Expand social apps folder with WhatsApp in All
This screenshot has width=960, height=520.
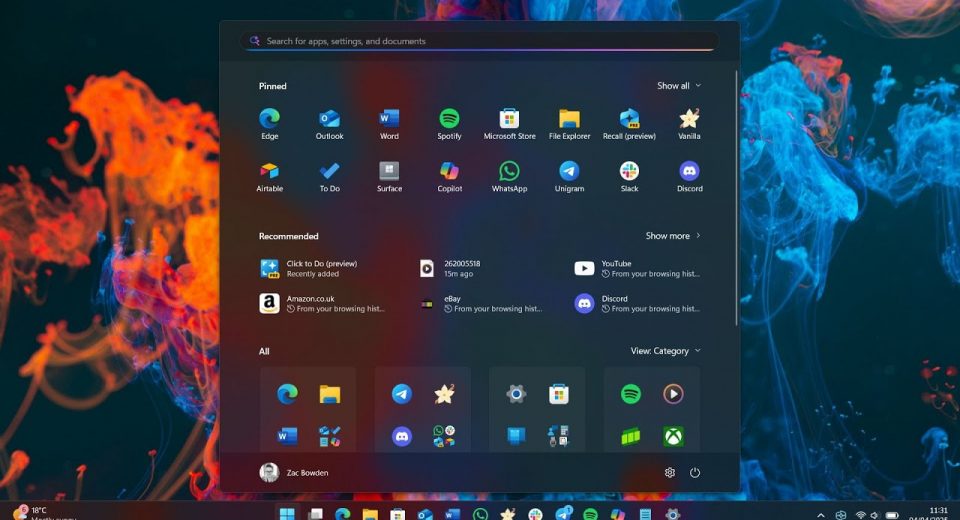pyautogui.click(x=444, y=436)
